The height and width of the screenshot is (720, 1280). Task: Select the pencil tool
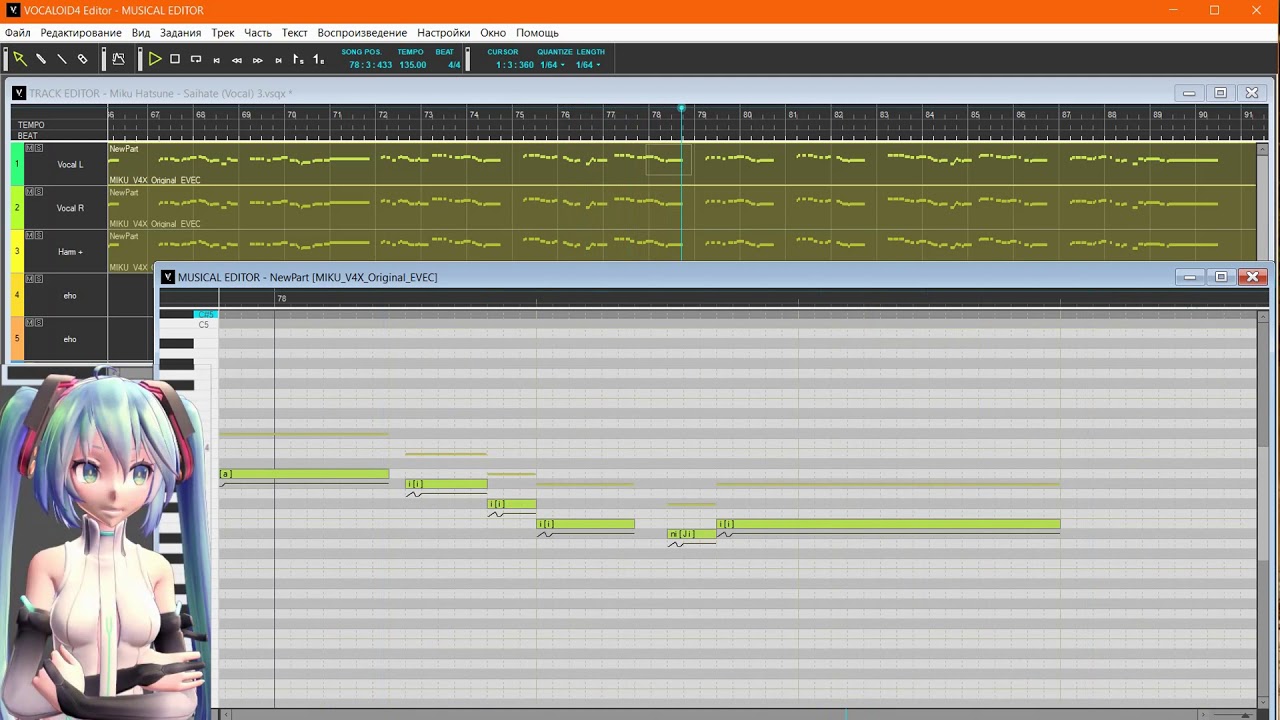(41, 59)
